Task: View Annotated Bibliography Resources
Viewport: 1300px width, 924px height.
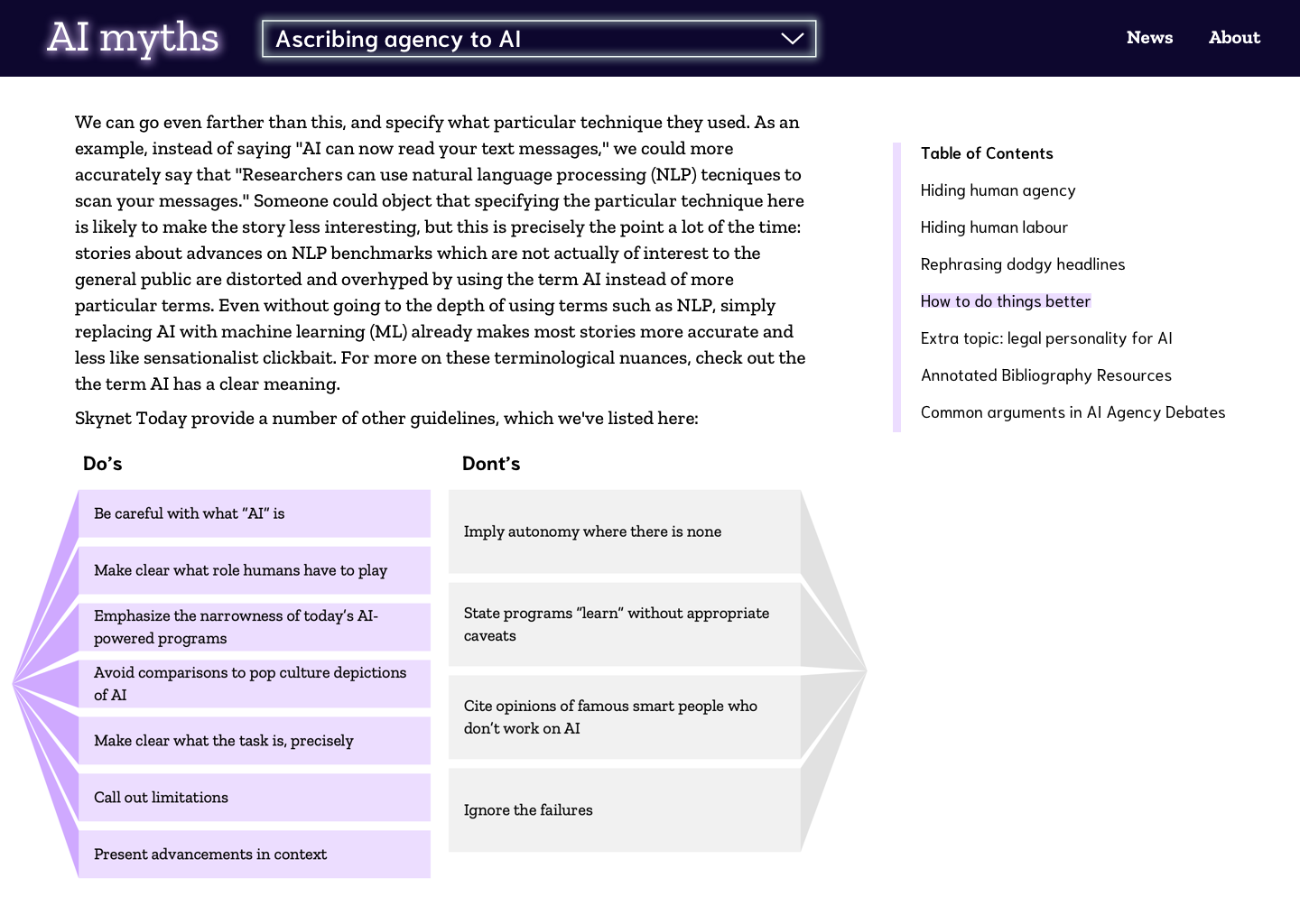Action: point(1045,375)
